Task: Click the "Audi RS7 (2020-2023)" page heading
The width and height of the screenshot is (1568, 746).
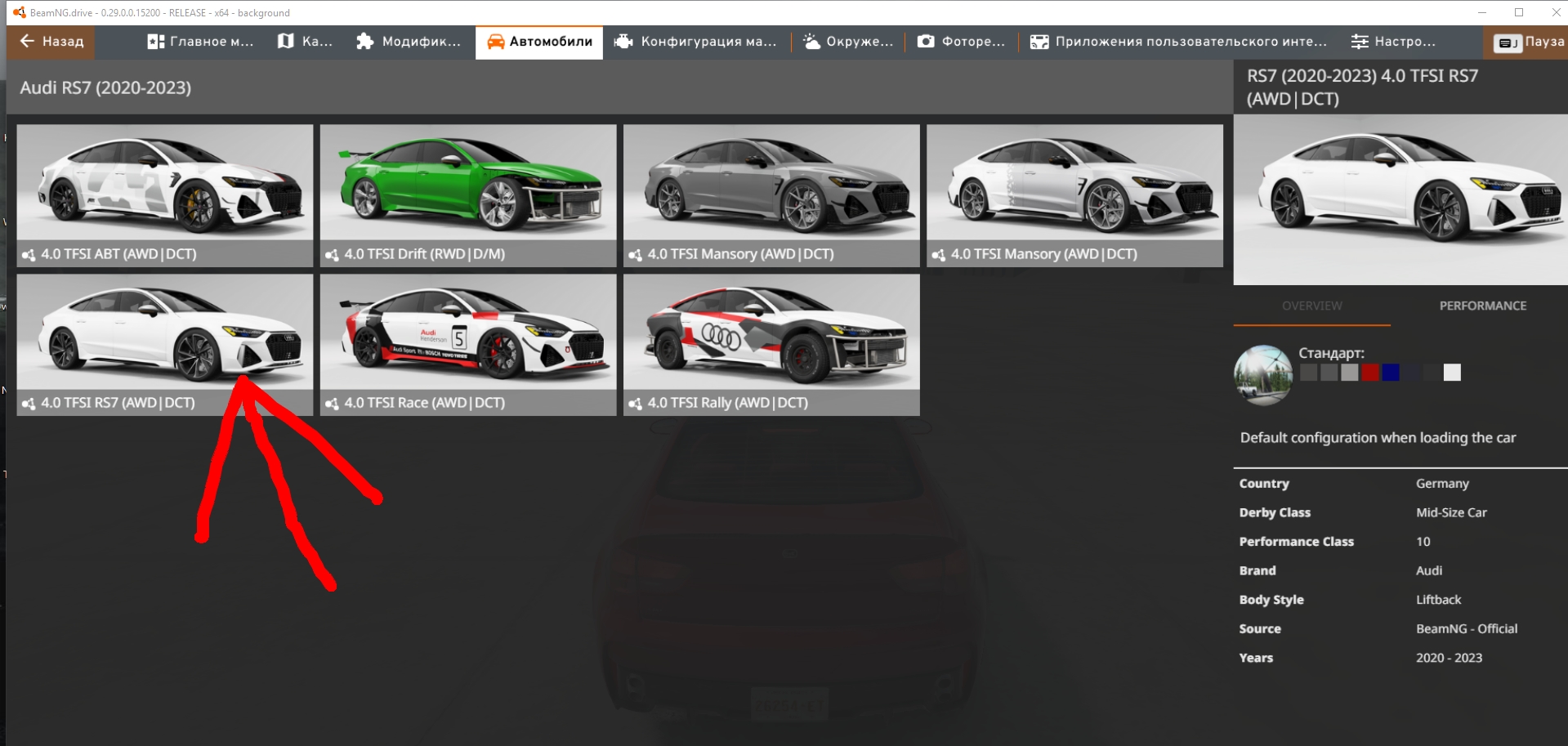Action: tap(105, 87)
